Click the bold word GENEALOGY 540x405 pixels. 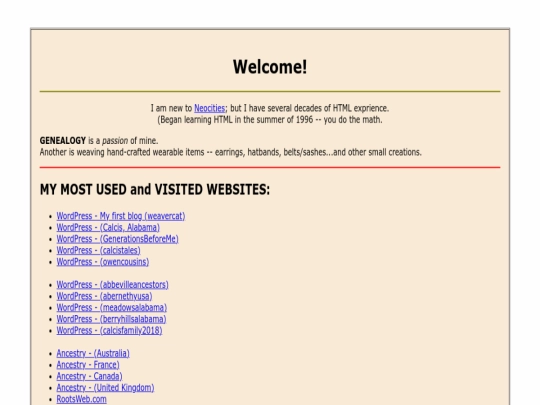pyautogui.click(x=63, y=141)
